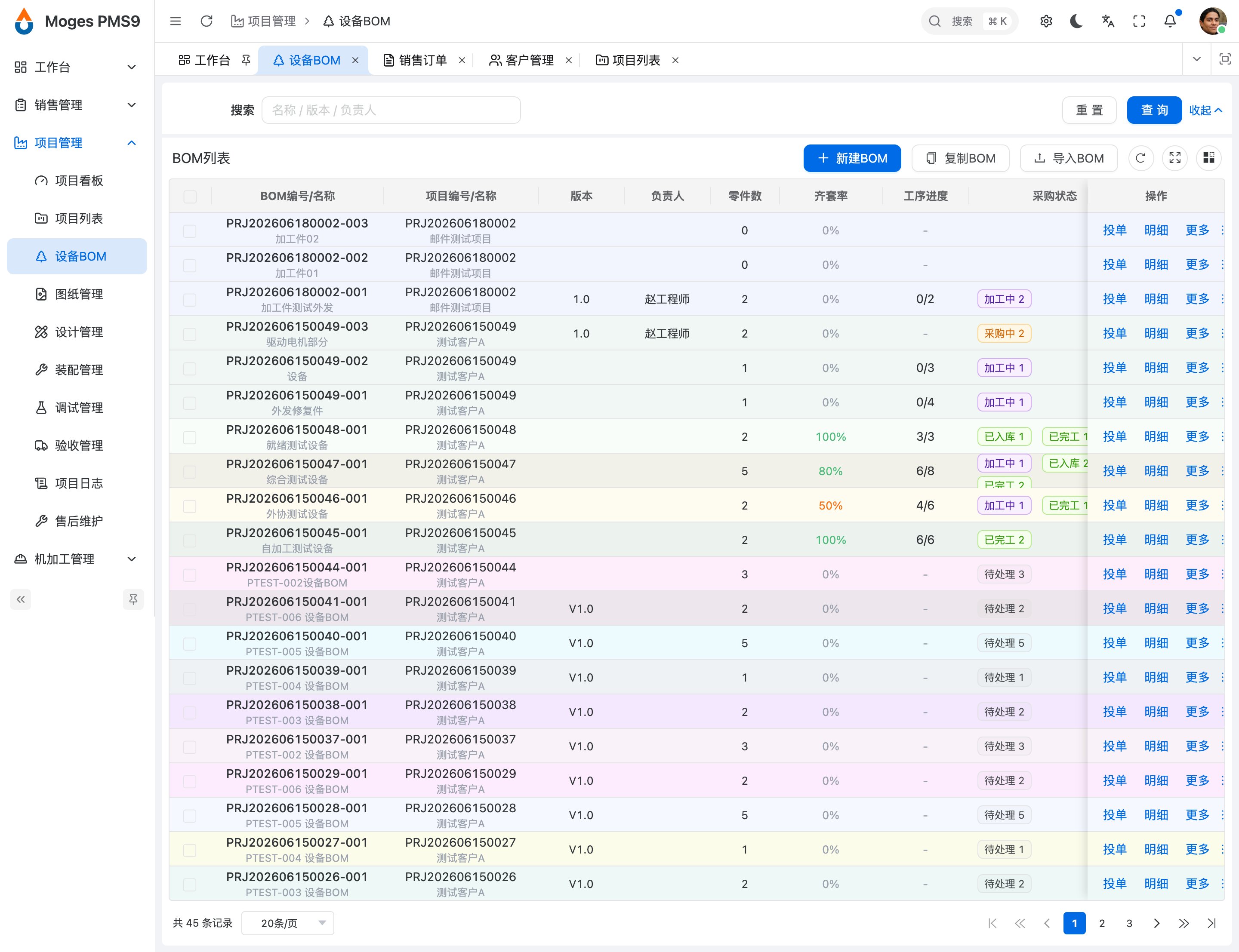Click the 新建BOM button
Viewport: 1239px width, 952px height.
tap(852, 158)
